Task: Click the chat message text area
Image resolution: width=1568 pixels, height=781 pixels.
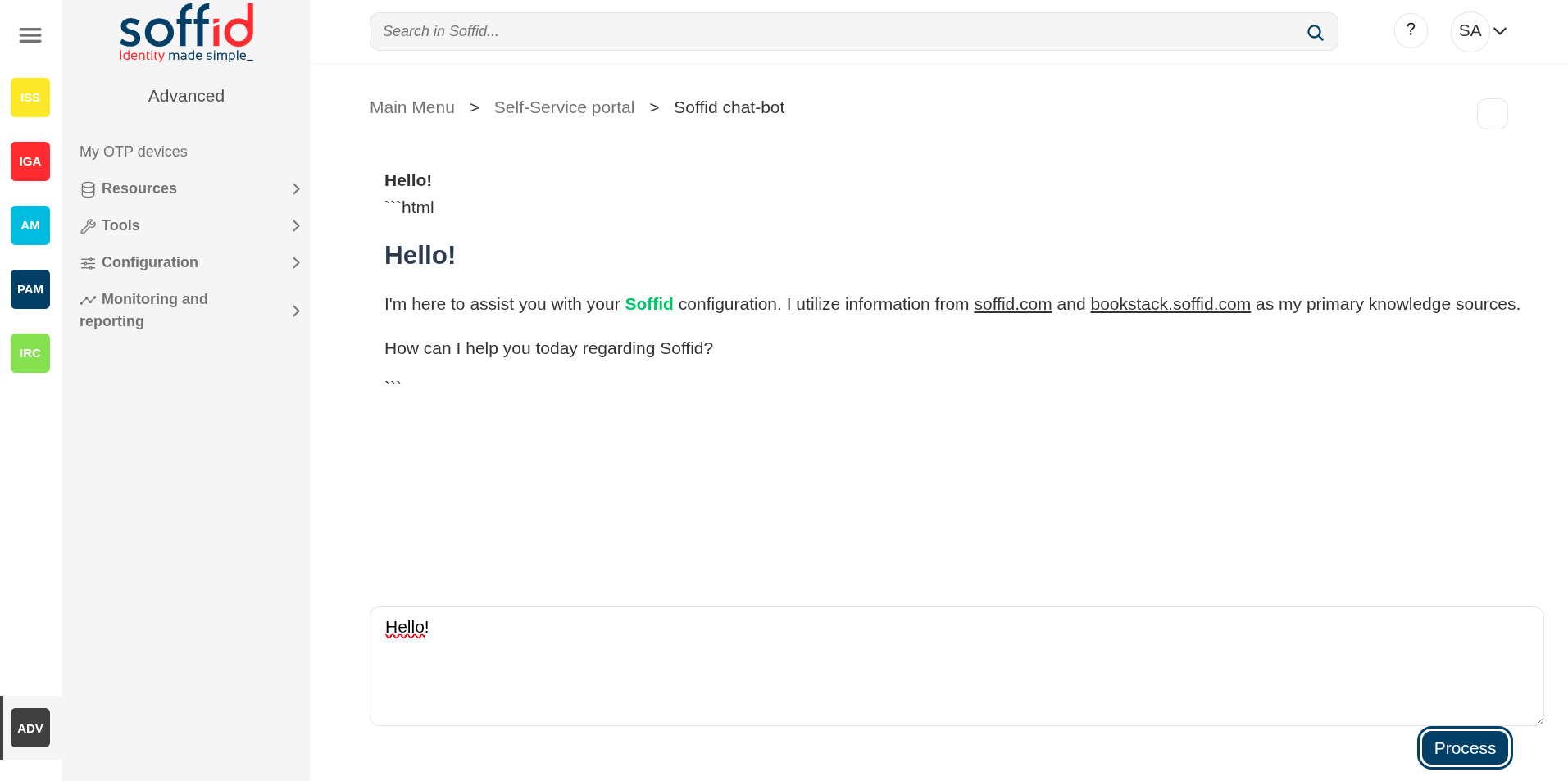Action: point(956,665)
